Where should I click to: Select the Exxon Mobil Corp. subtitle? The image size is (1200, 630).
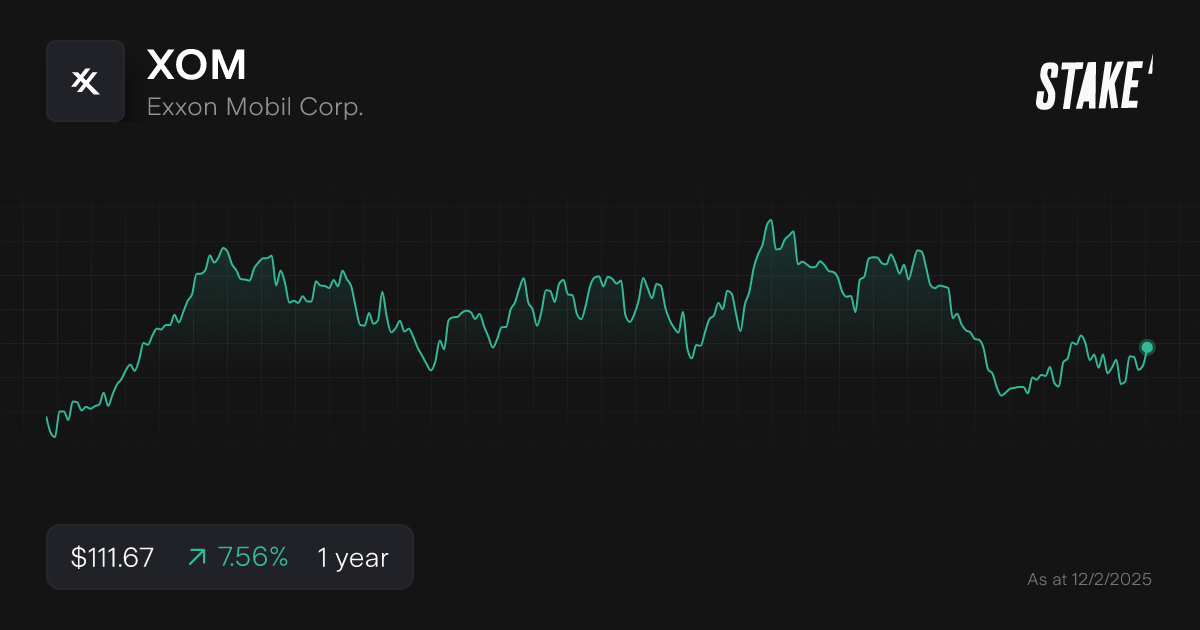pyautogui.click(x=254, y=107)
